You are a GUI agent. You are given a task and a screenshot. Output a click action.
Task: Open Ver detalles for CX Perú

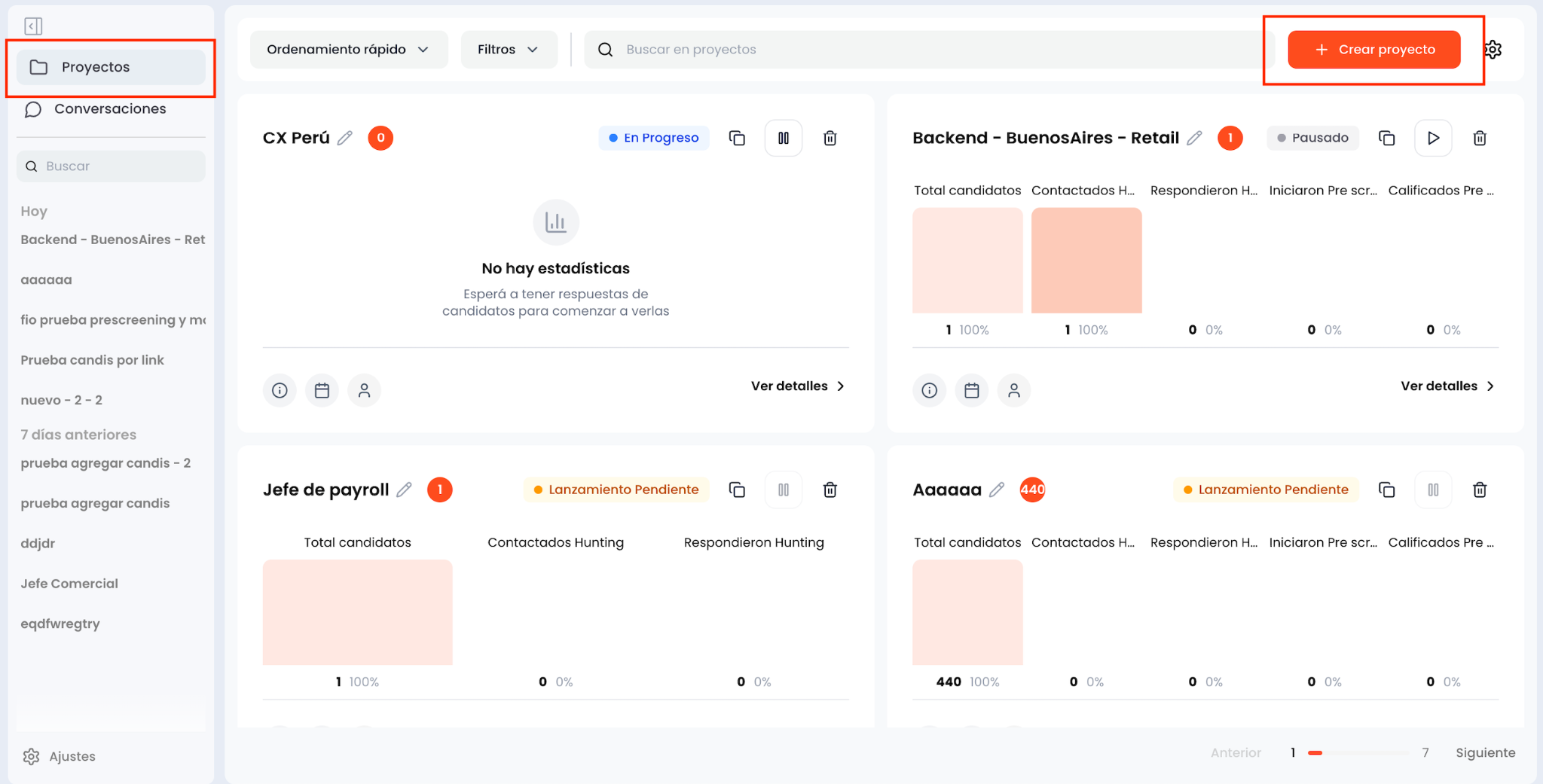(798, 386)
